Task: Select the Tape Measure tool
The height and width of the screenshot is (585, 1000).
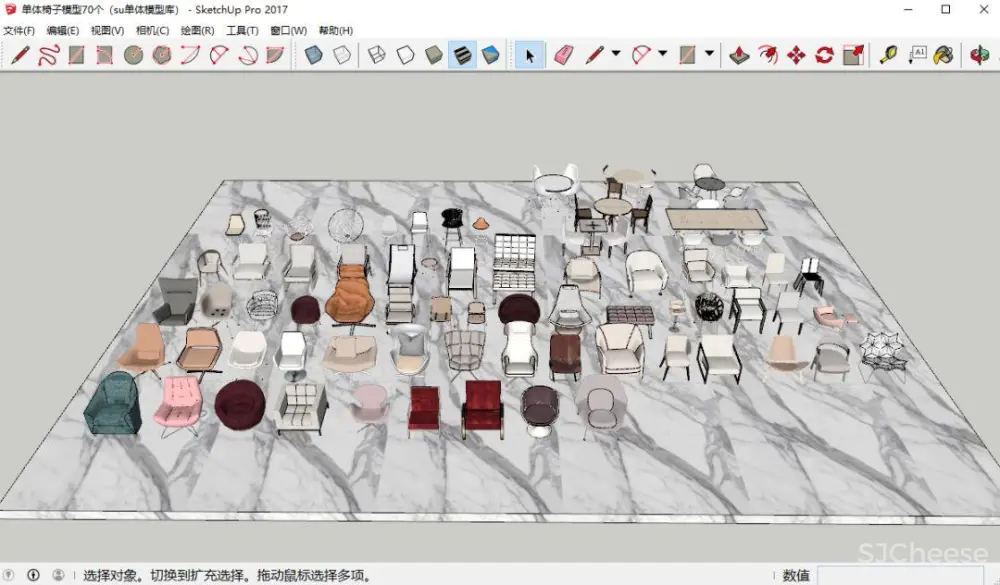Action: (x=887, y=54)
